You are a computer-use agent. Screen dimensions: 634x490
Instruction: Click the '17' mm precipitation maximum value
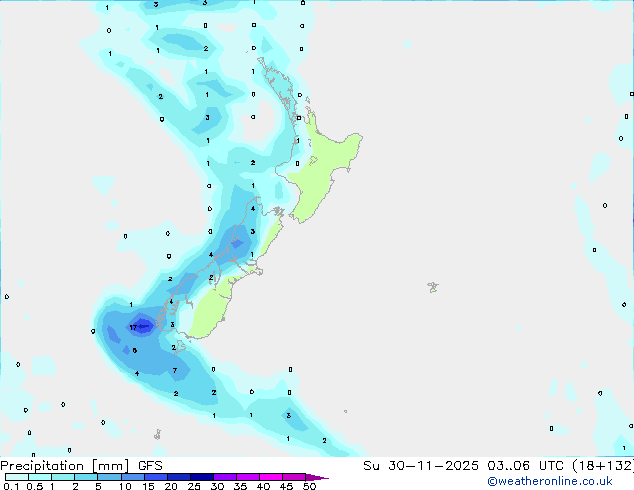(x=133, y=327)
